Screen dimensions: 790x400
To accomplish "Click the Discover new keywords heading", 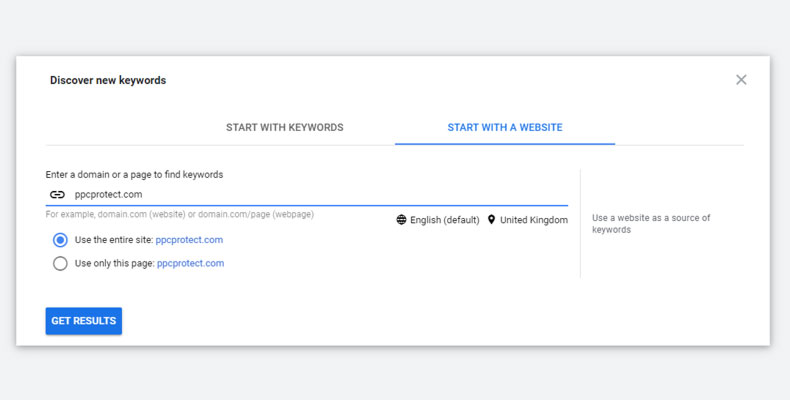I will tap(108, 81).
